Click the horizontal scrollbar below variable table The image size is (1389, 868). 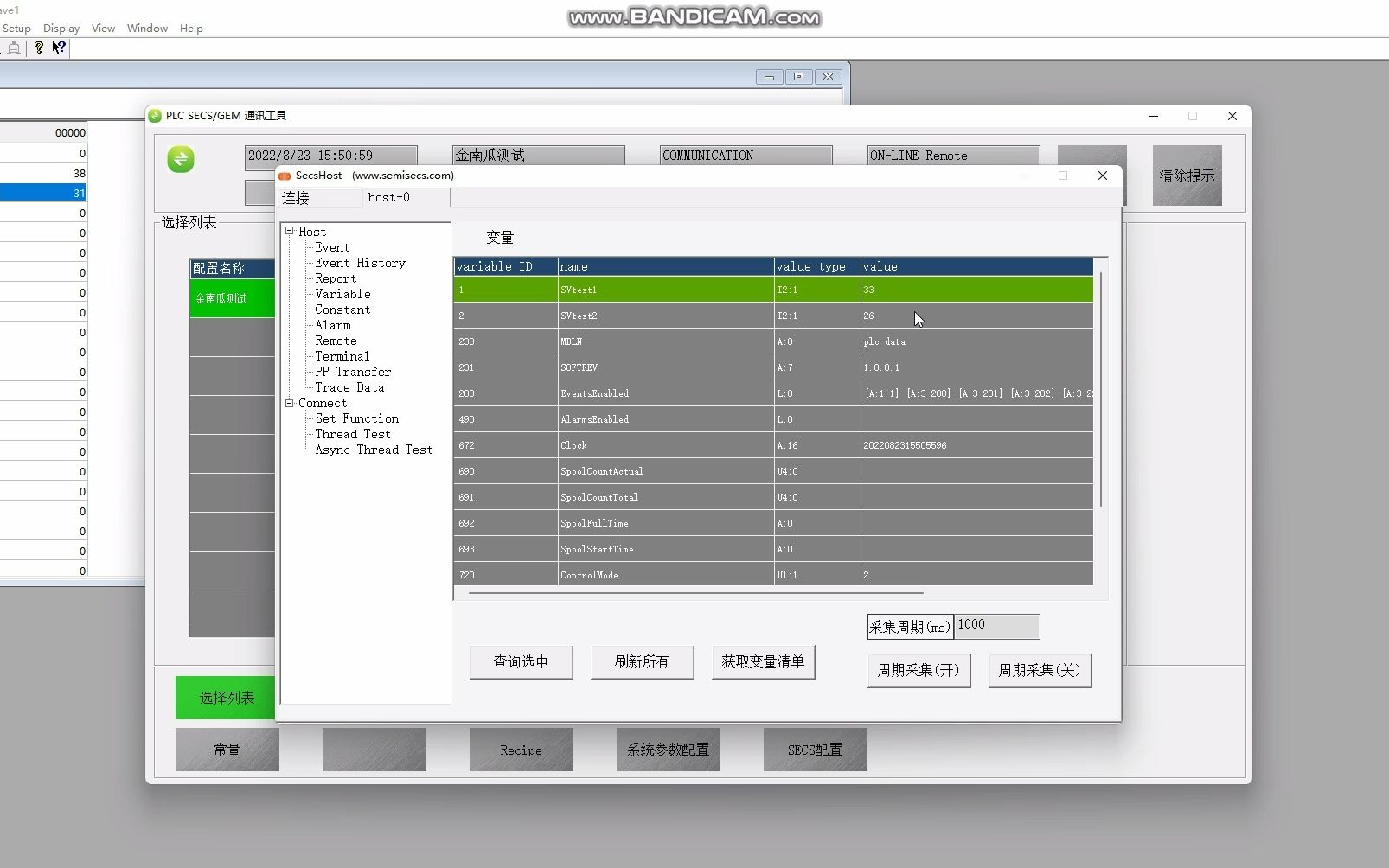pos(696,593)
